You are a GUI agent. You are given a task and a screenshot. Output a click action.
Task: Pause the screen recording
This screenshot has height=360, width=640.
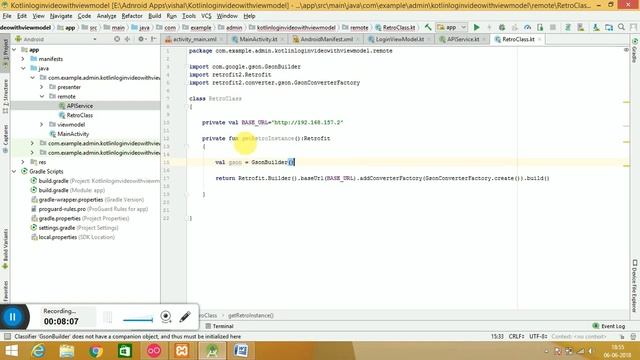[x=13, y=317]
